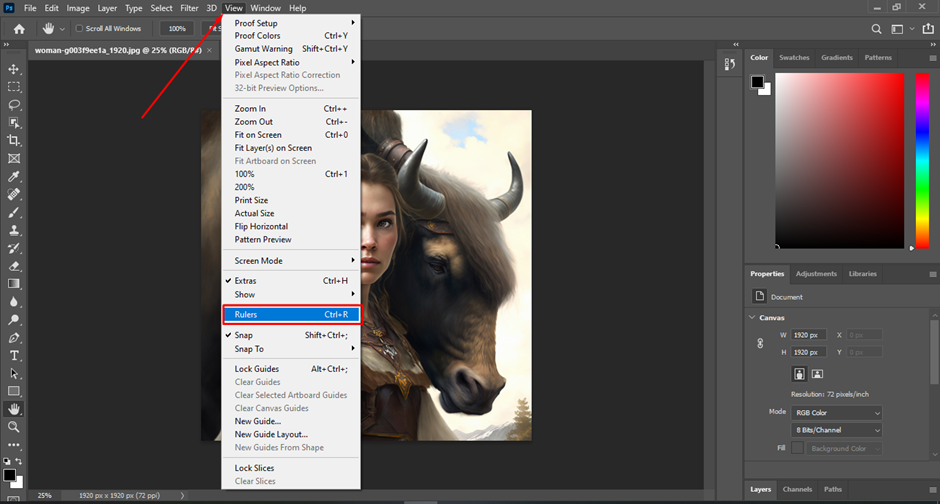
Task: Select the Rectangular Marquee tool
Action: point(14,87)
